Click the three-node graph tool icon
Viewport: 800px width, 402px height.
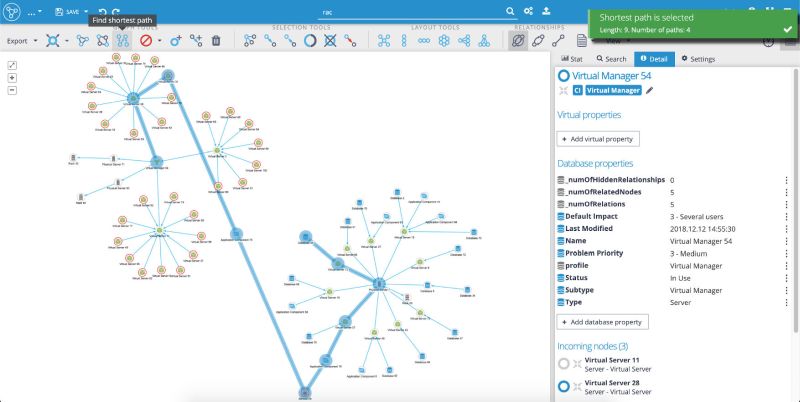(x=83, y=41)
